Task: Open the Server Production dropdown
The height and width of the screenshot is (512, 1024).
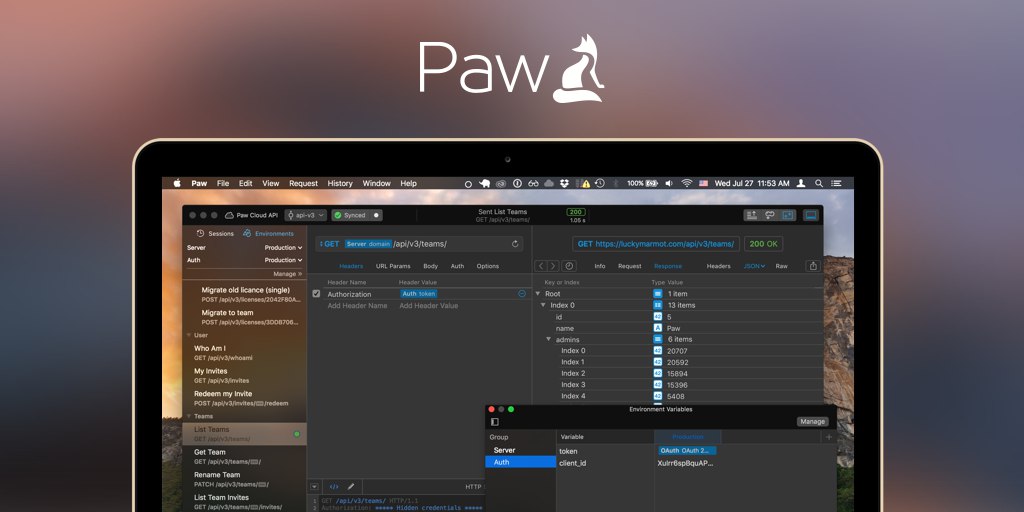Action: click(283, 248)
